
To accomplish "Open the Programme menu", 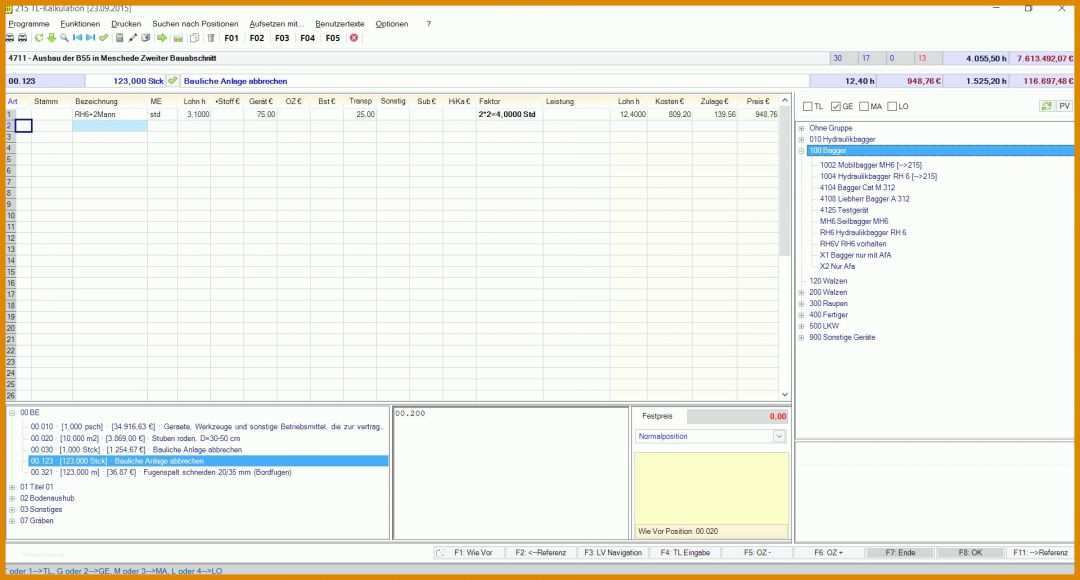I will pyautogui.click(x=29, y=23).
